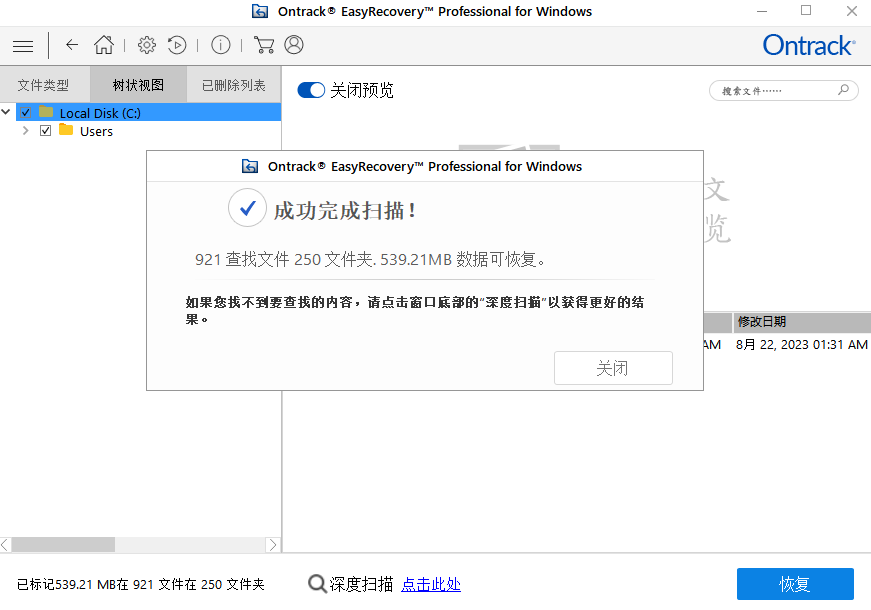
Task: Collapse the Local Disk (C:) tree node
Action: click(7, 112)
